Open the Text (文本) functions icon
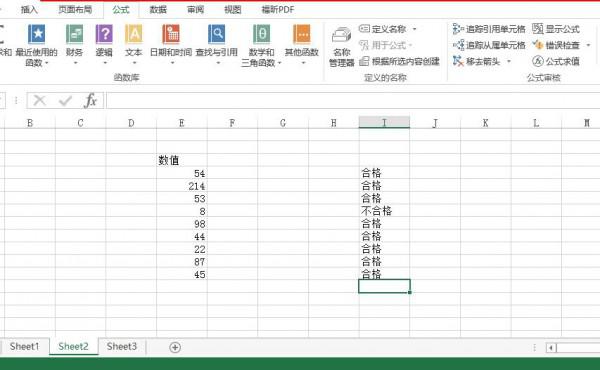 (134, 34)
